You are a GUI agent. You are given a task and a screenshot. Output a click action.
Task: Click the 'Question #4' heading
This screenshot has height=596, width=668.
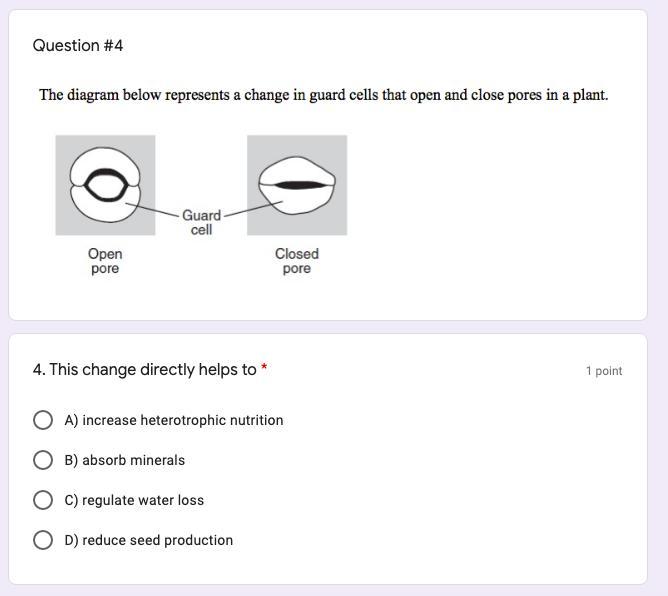[x=78, y=46]
